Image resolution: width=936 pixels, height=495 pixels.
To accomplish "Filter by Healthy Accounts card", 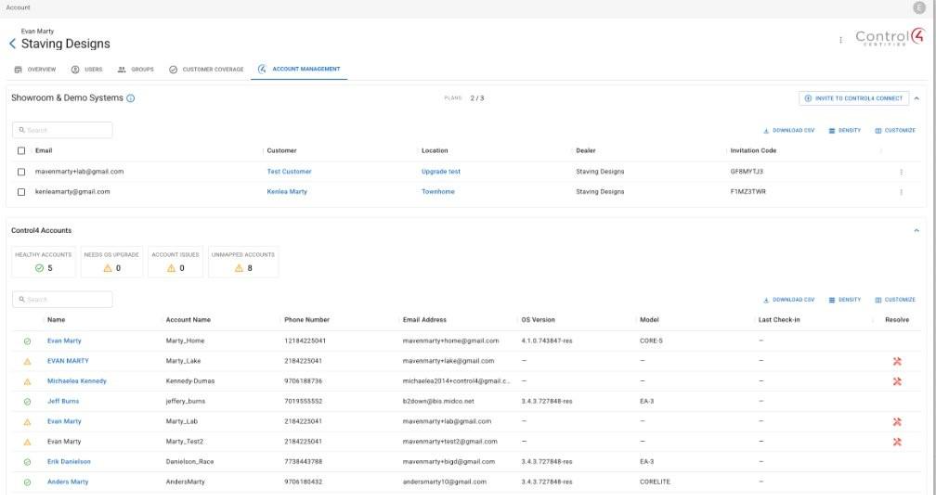I will pyautogui.click(x=44, y=262).
